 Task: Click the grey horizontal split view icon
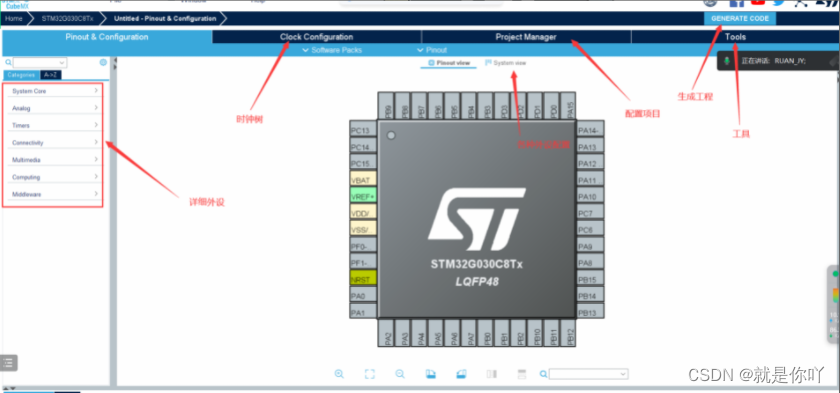(522, 374)
